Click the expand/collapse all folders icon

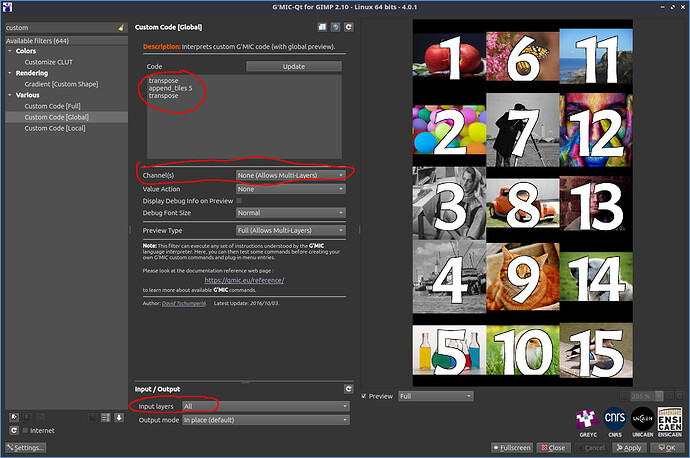click(106, 418)
